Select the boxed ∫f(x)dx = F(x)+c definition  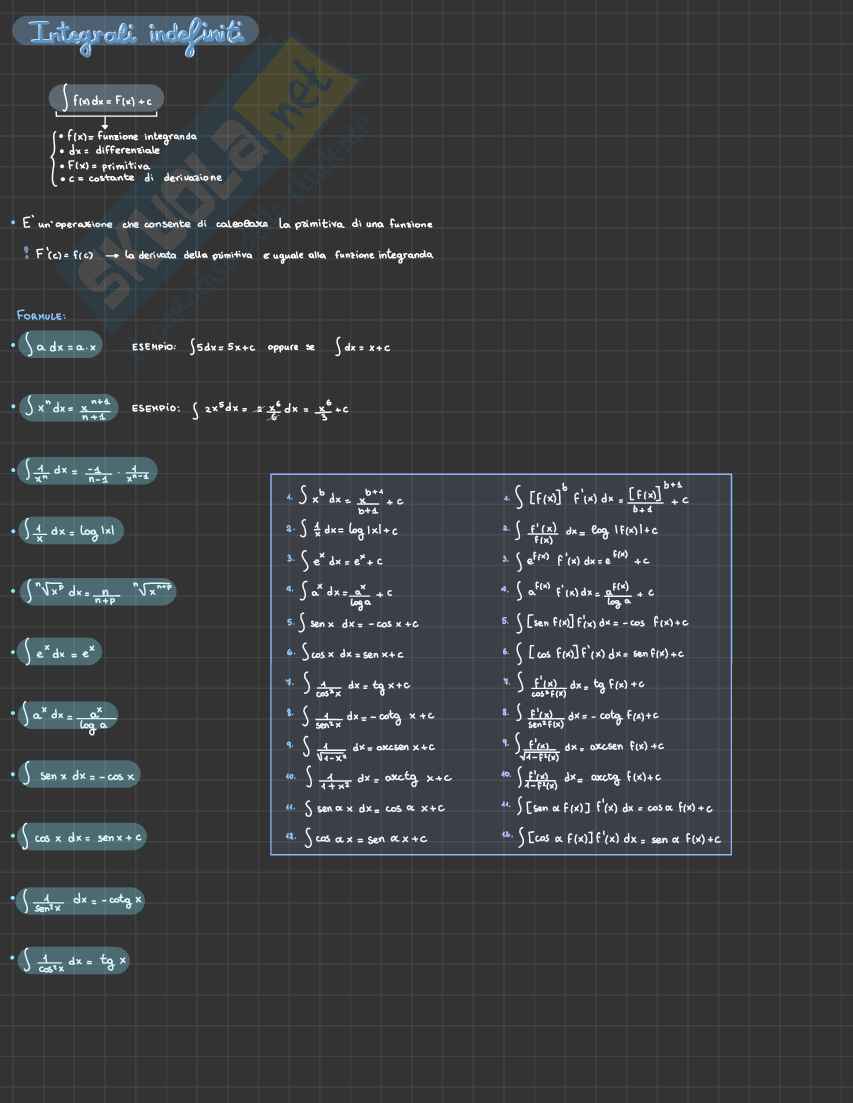click(105, 99)
